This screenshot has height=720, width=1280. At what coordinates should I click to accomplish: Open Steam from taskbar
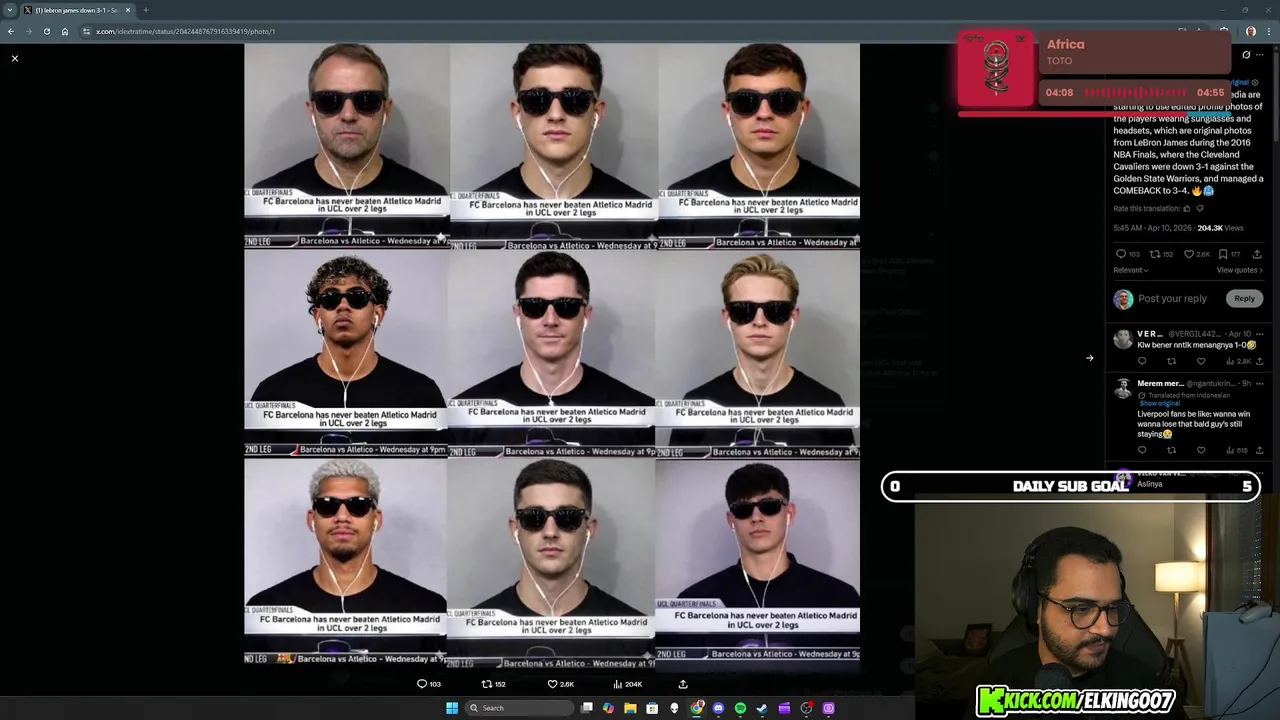(762, 708)
